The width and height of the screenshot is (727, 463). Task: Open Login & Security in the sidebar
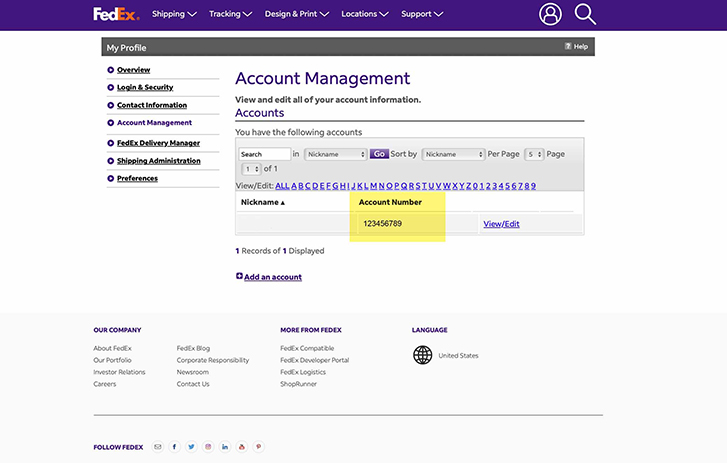pos(145,88)
